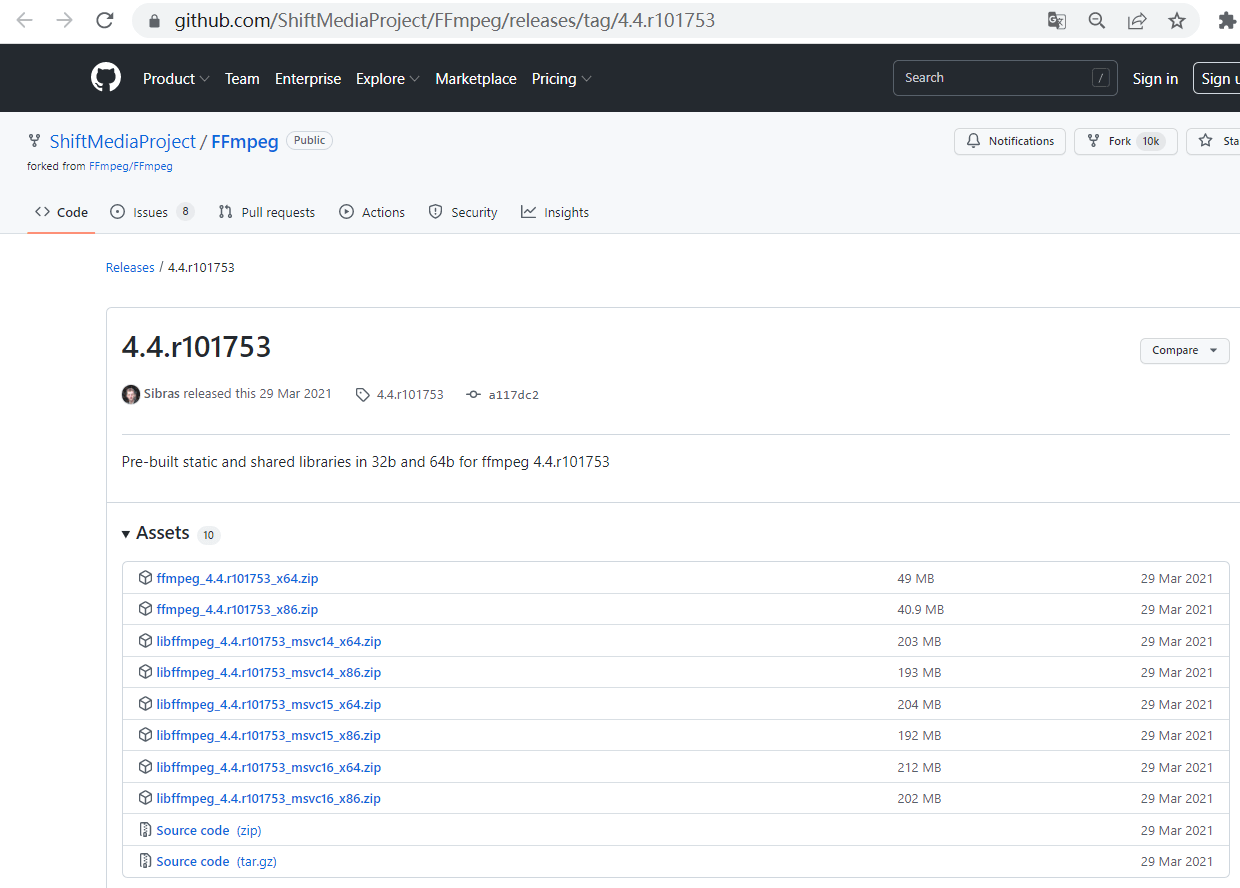
Task: Download libffmpeg_4.4.r101753_msvc16_x86.zip
Action: coord(269,798)
